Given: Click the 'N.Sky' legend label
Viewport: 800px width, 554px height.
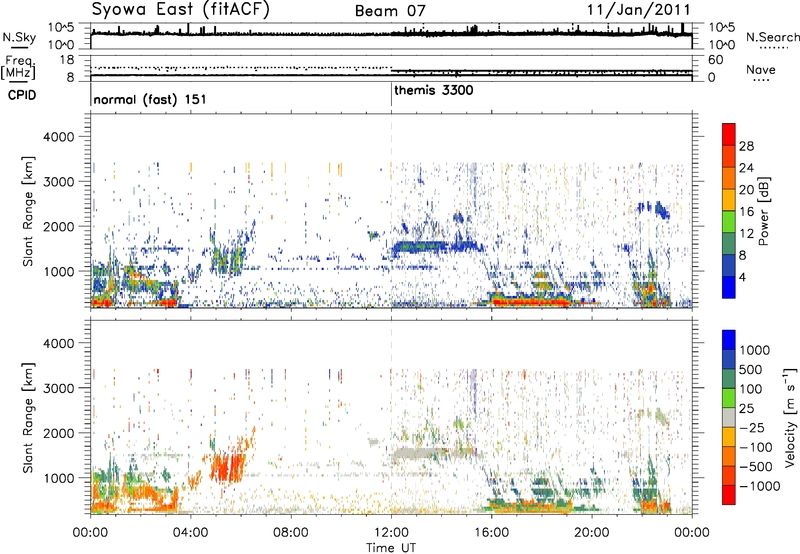Looking at the screenshot, I should pos(19,38).
